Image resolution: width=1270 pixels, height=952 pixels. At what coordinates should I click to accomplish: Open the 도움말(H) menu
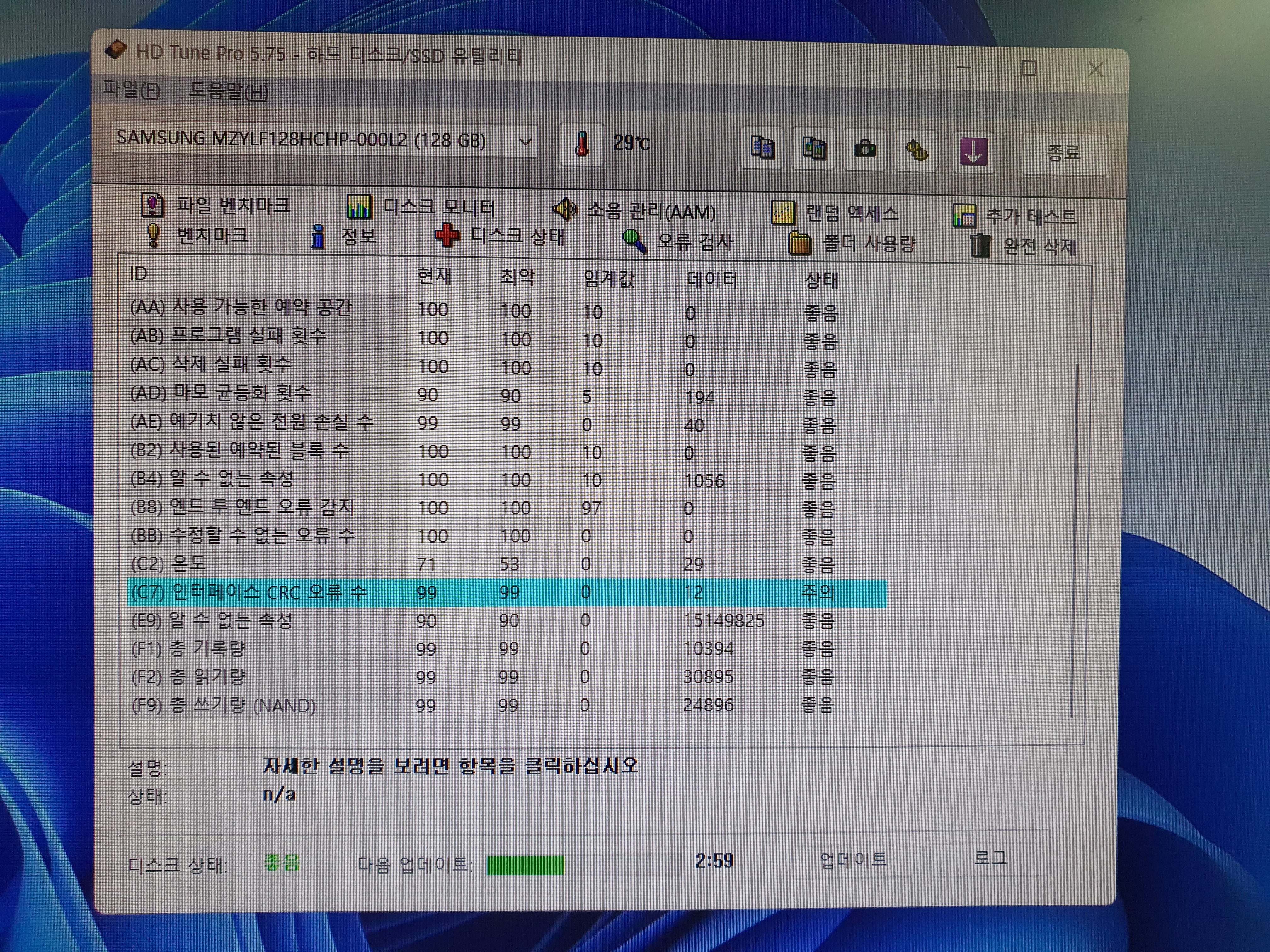tap(228, 91)
